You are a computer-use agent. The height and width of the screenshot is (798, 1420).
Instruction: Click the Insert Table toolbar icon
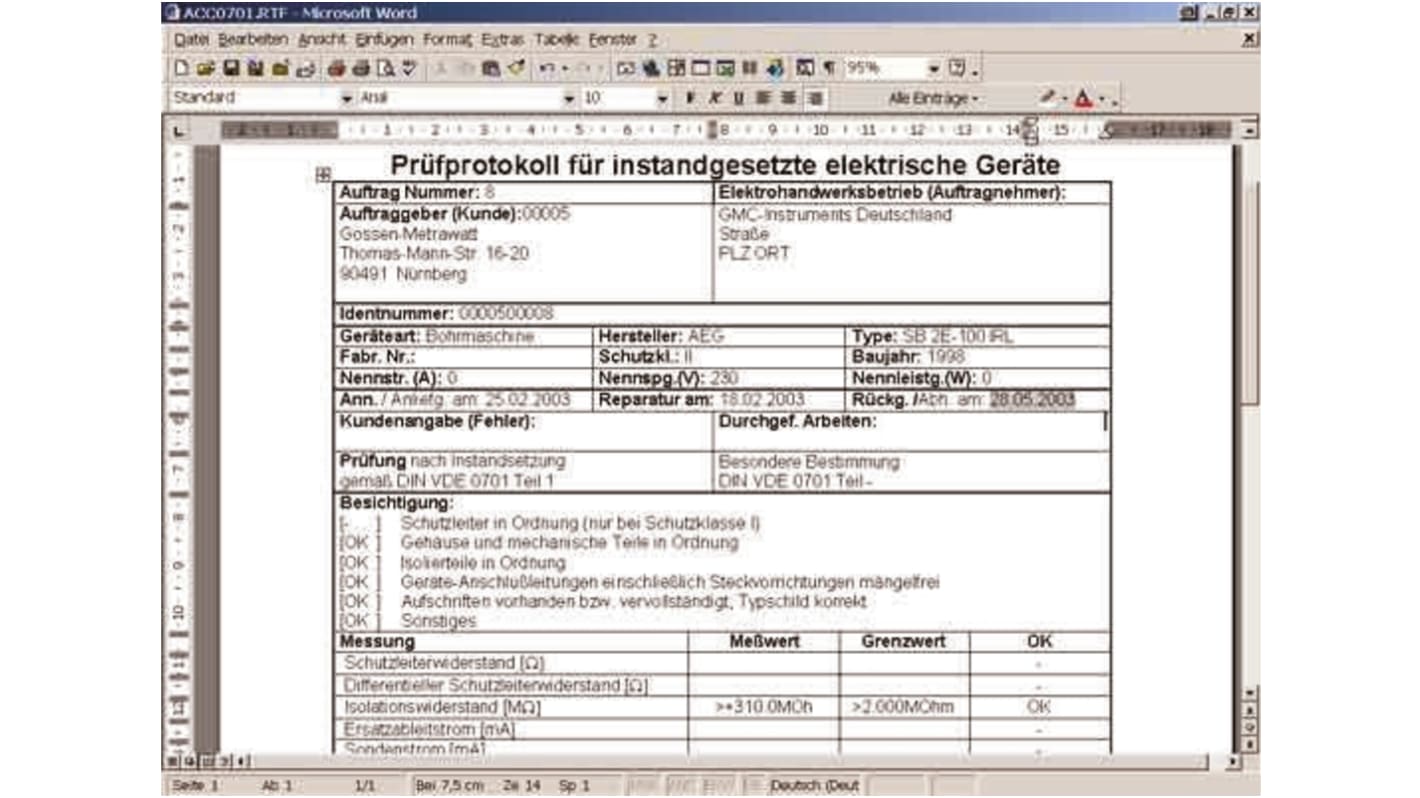coord(699,68)
